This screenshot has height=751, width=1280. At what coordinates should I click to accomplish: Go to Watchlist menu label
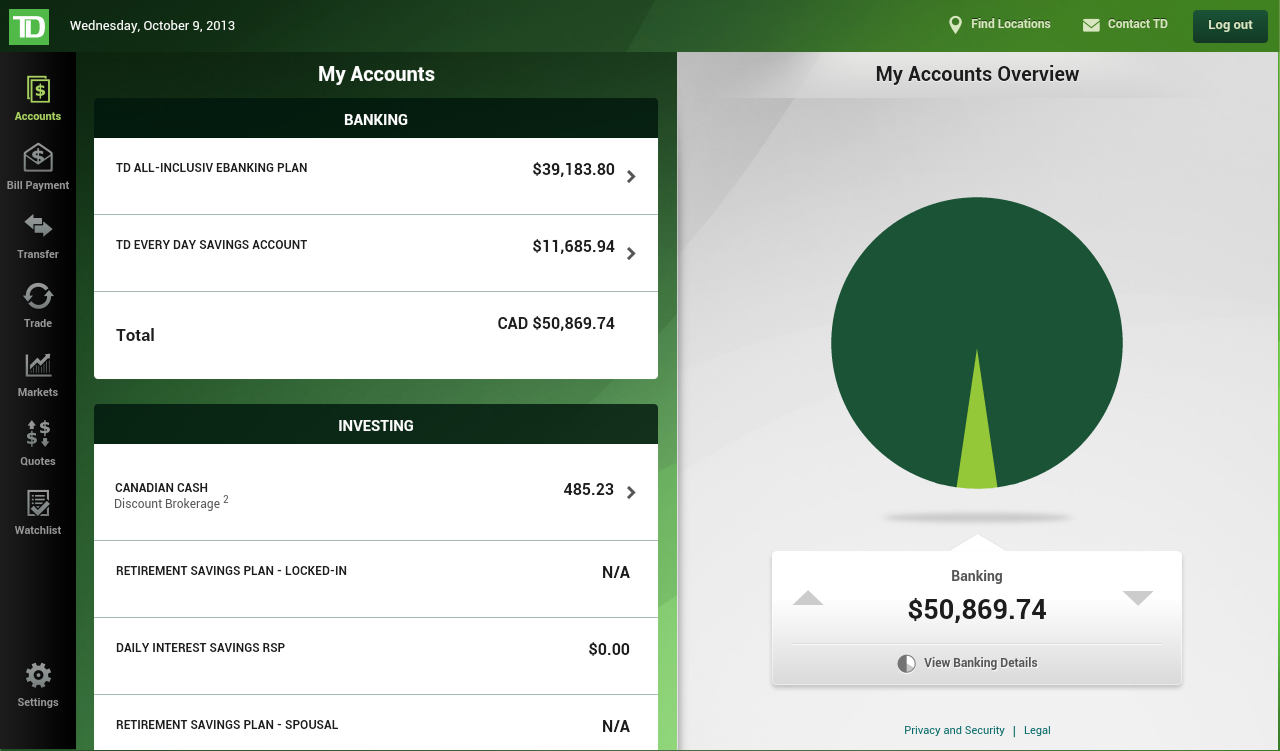click(38, 530)
